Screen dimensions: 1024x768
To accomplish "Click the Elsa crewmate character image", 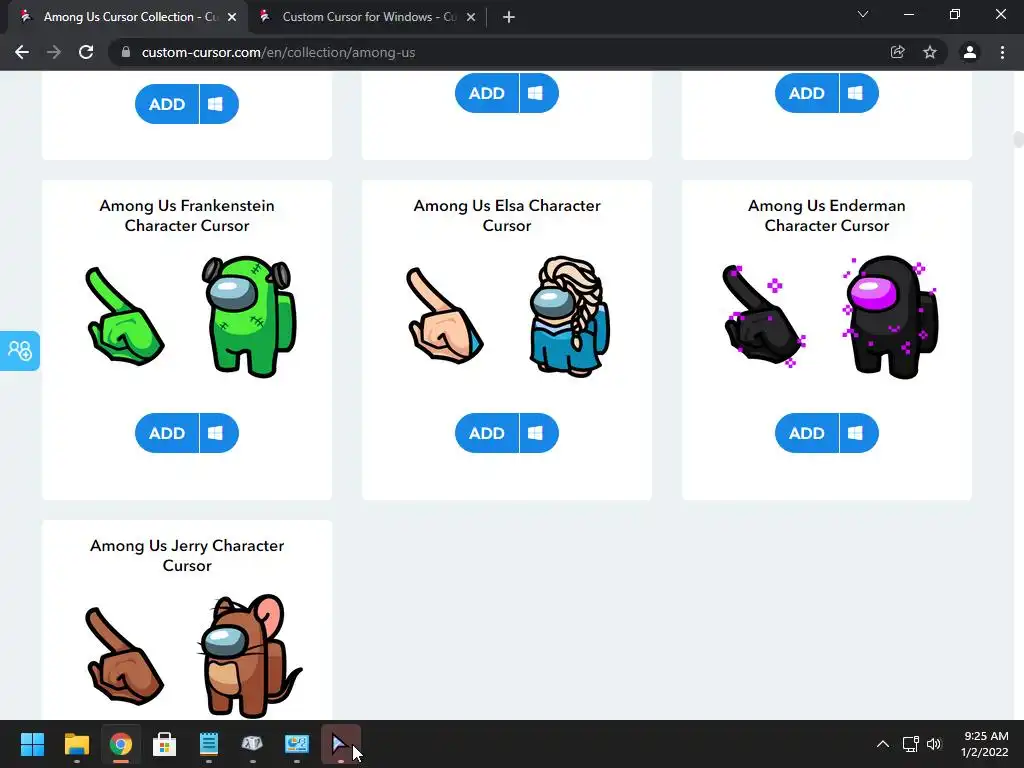I will coord(569,317).
